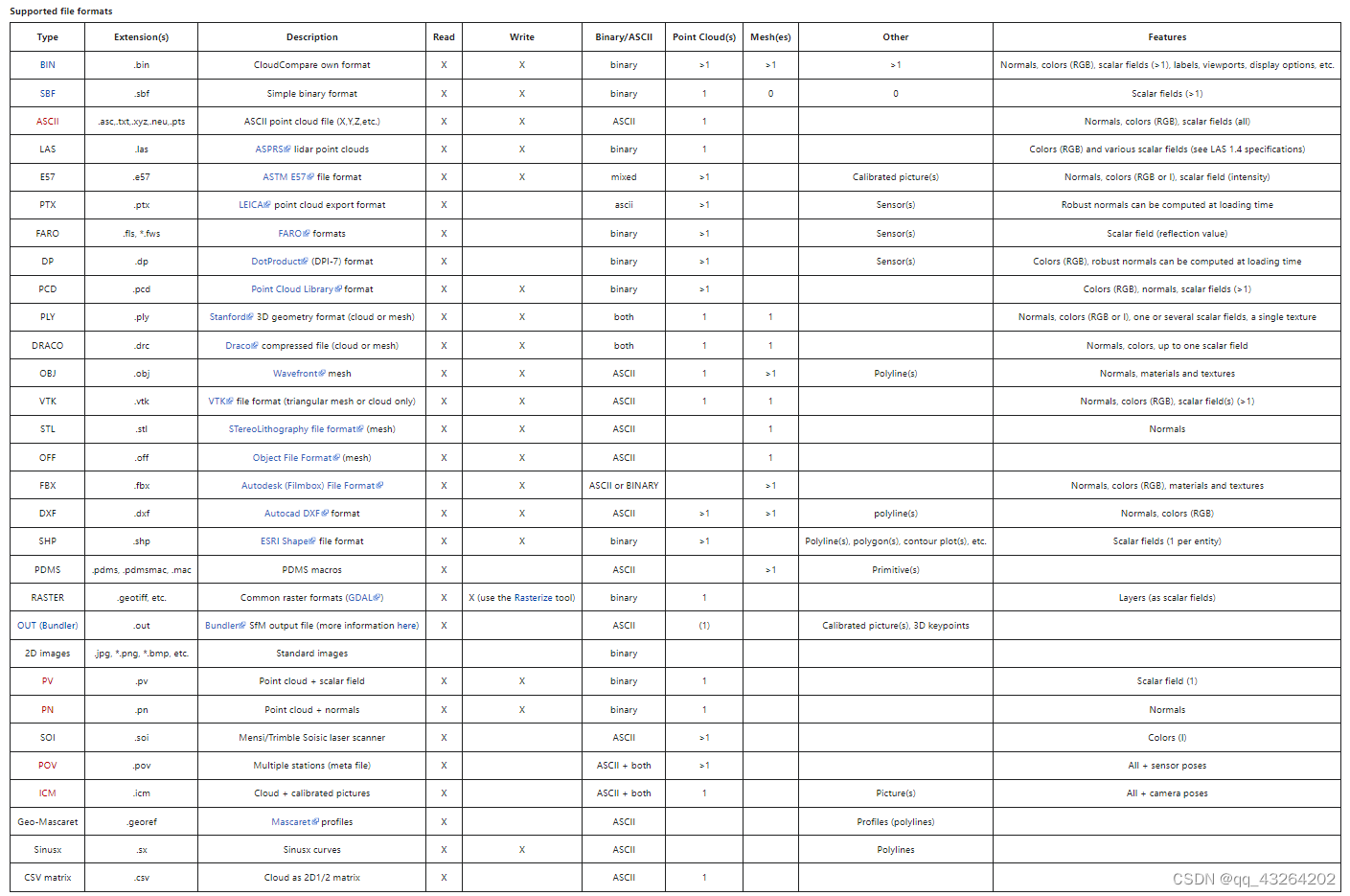
Task: Select the DRACO type cell
Action: 48,346
